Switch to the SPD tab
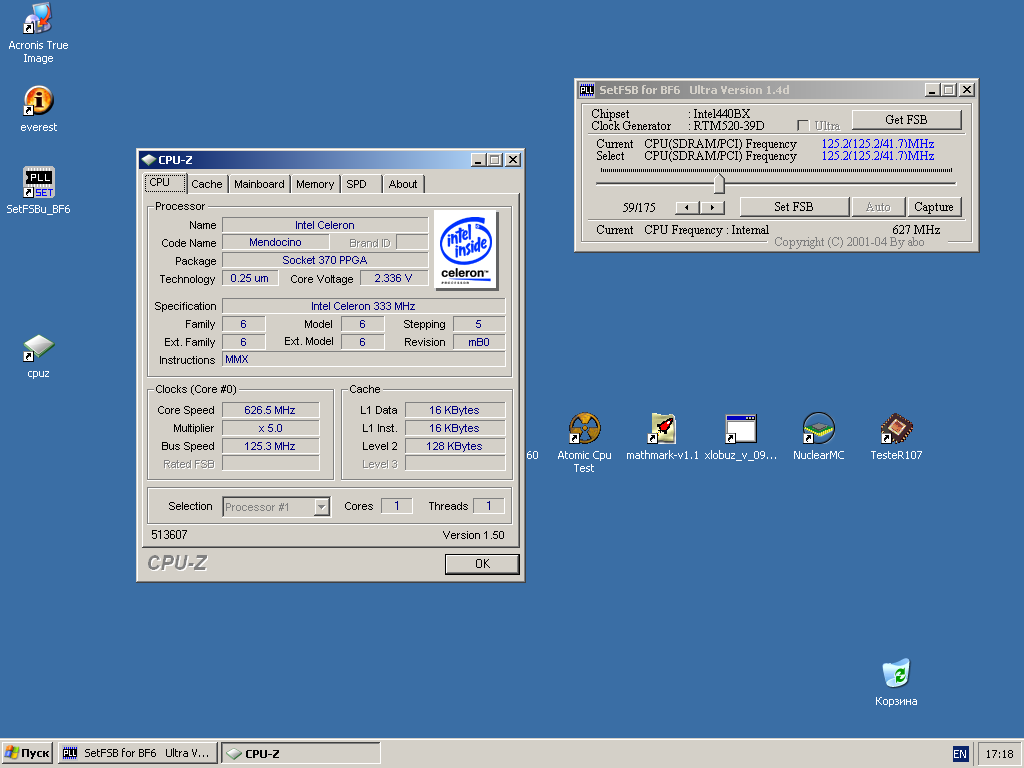The width and height of the screenshot is (1024, 768). pyautogui.click(x=361, y=184)
